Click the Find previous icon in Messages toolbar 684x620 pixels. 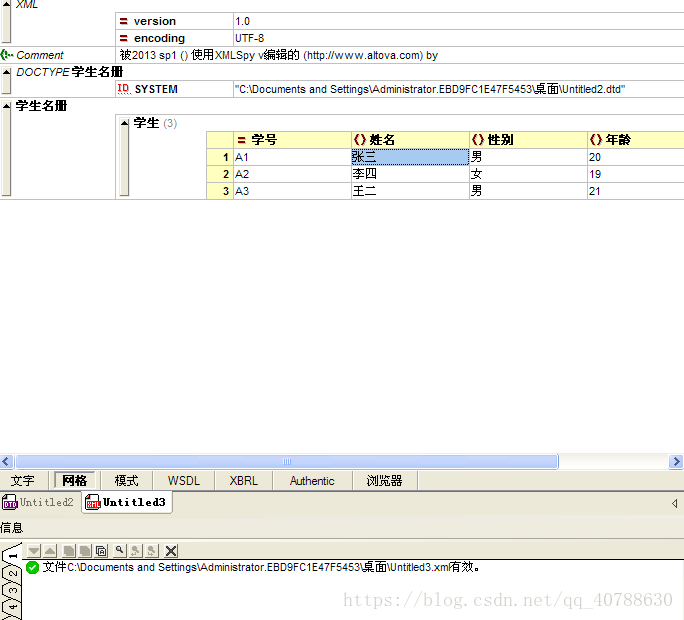pyautogui.click(x=135, y=551)
